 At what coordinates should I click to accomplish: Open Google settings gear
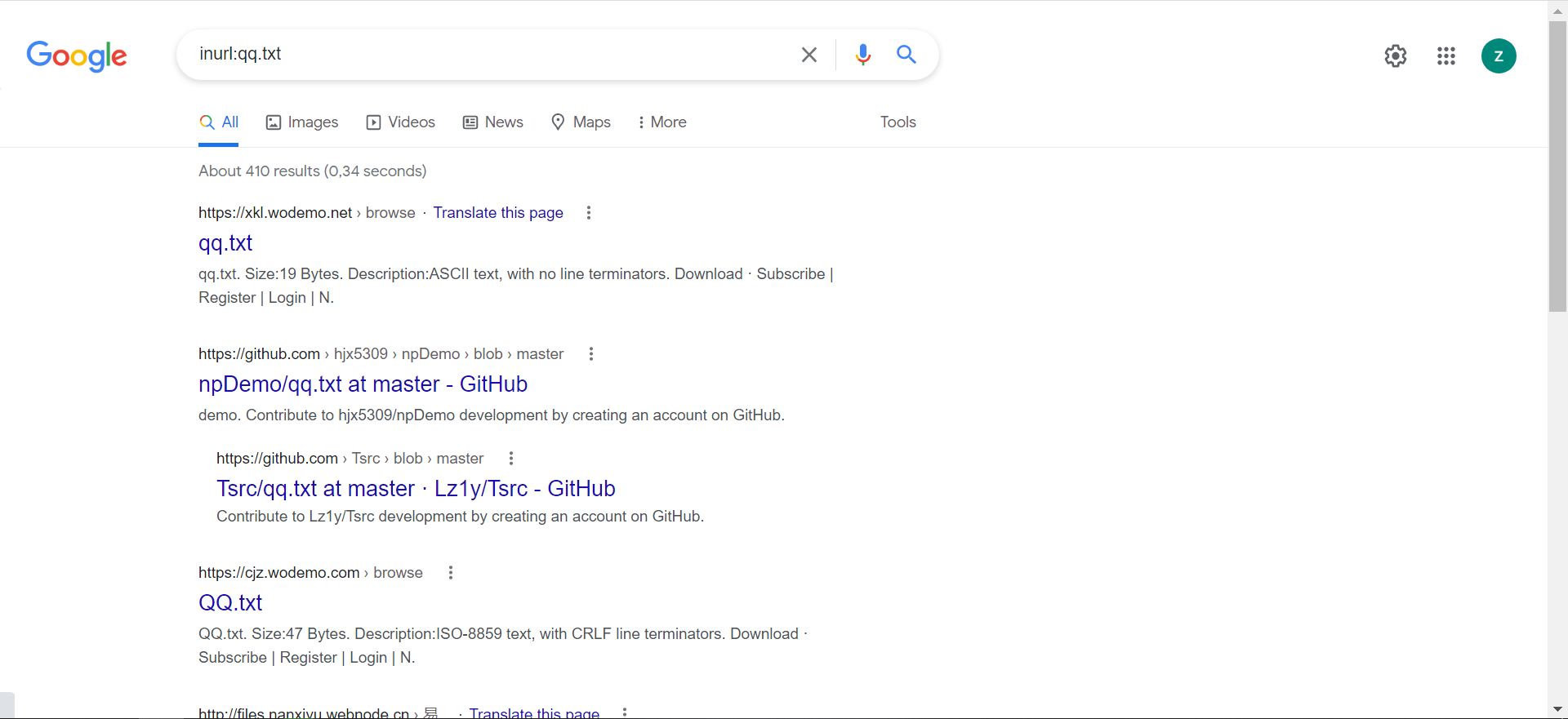[x=1395, y=55]
